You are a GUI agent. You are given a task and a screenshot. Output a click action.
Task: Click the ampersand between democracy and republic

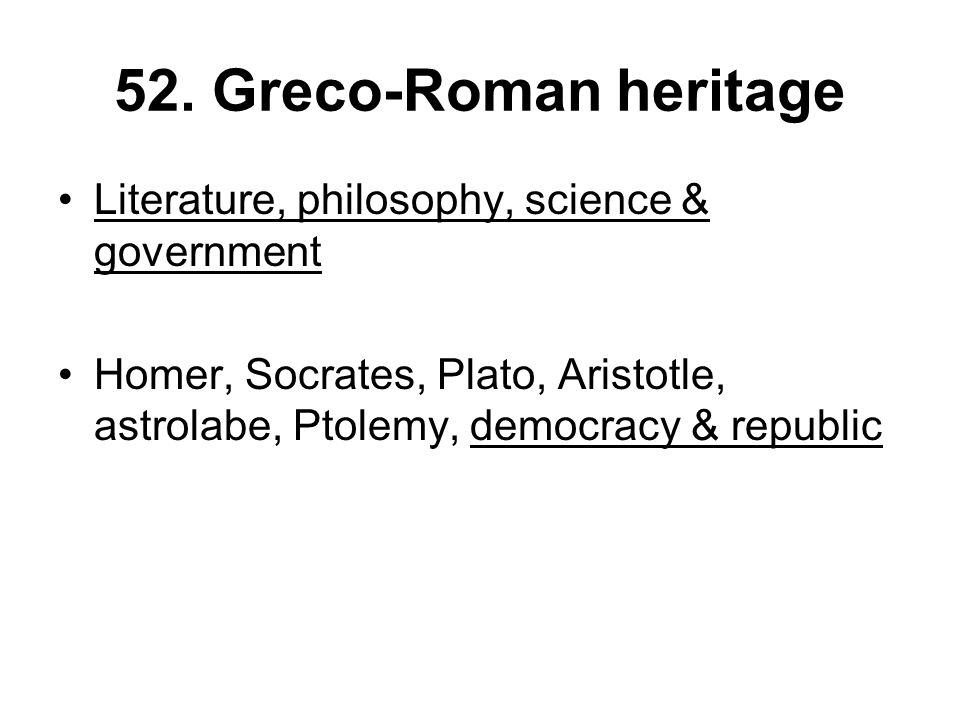pos(705,426)
